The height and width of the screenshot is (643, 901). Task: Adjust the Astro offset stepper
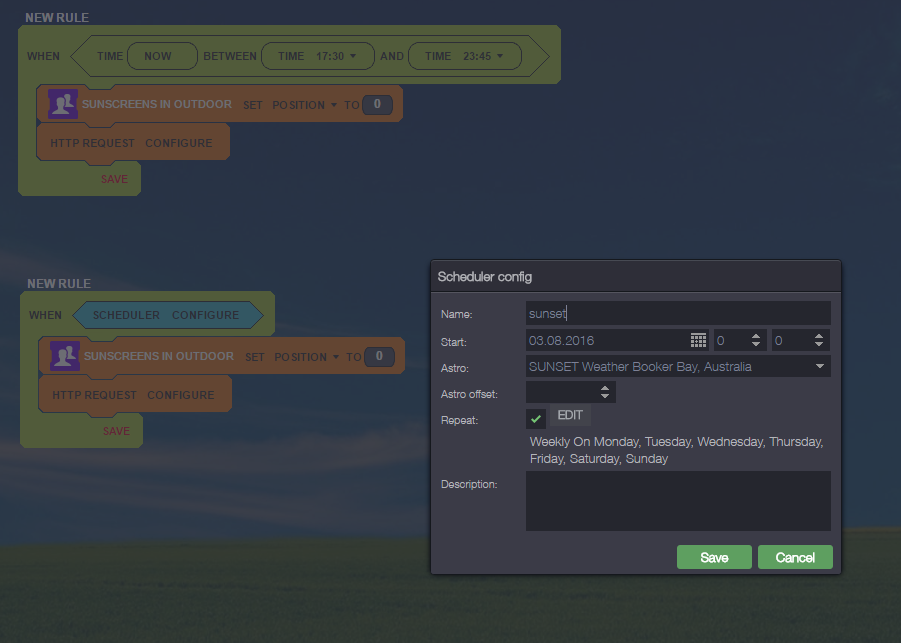coord(604,392)
